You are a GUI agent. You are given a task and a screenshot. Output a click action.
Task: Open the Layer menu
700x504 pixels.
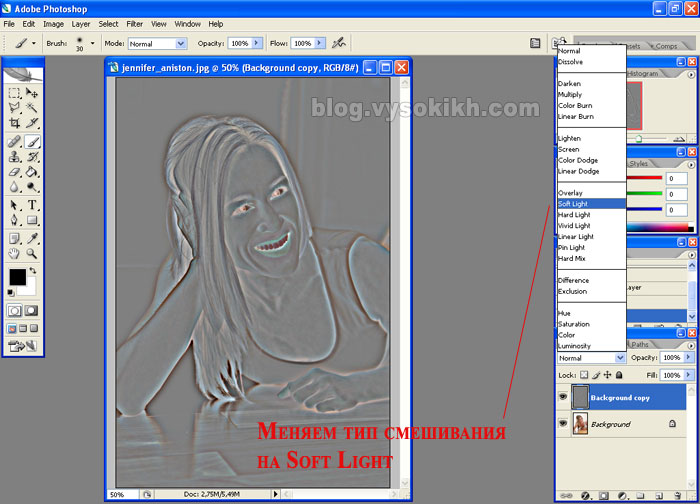coord(81,24)
